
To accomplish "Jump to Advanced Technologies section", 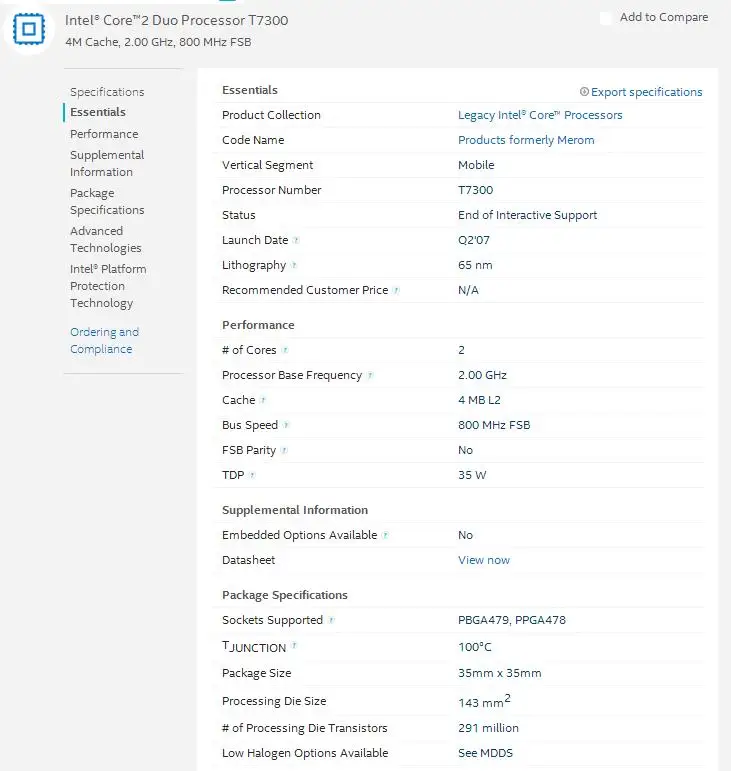I will click(106, 240).
